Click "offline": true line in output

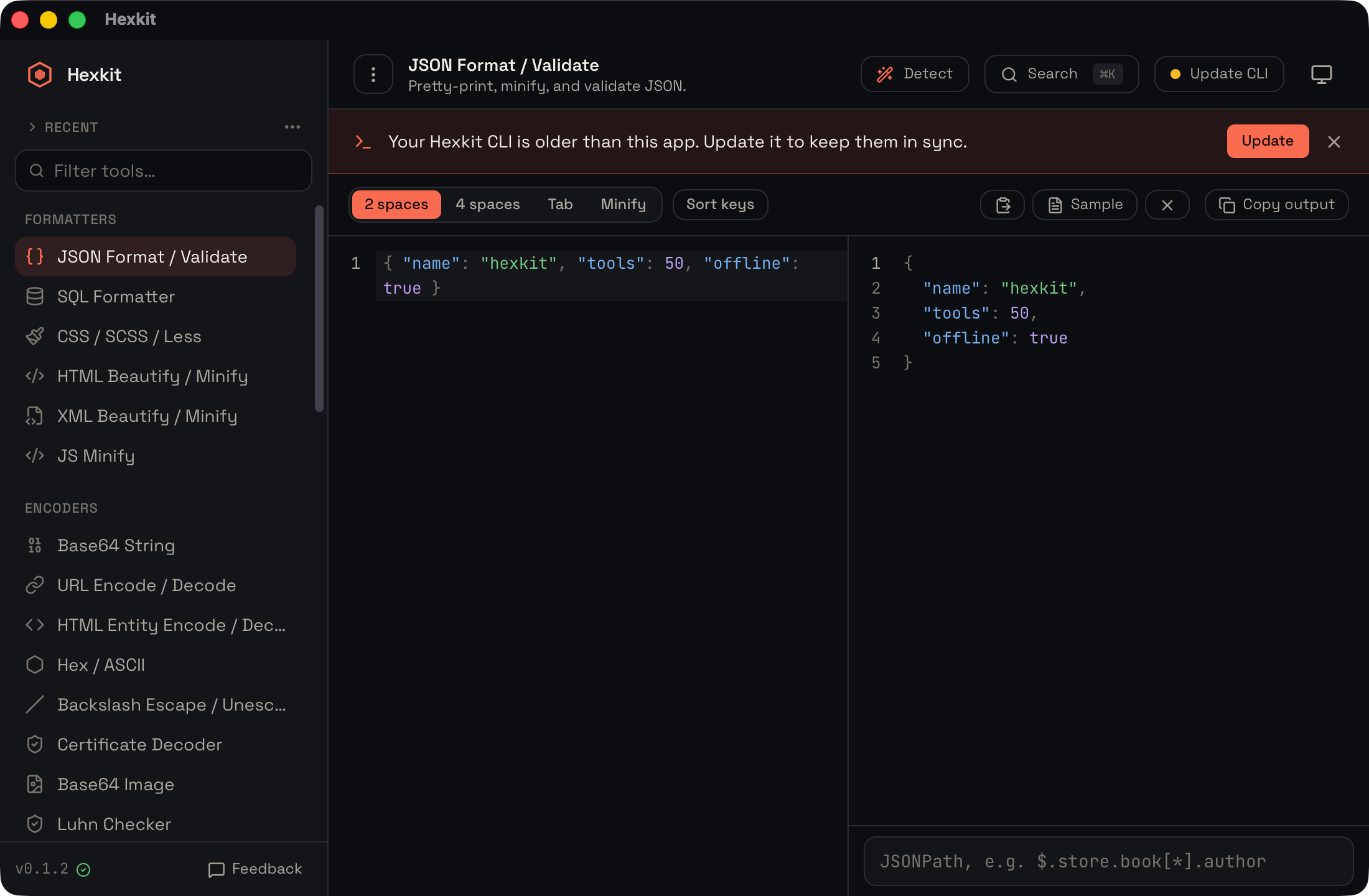(x=995, y=338)
